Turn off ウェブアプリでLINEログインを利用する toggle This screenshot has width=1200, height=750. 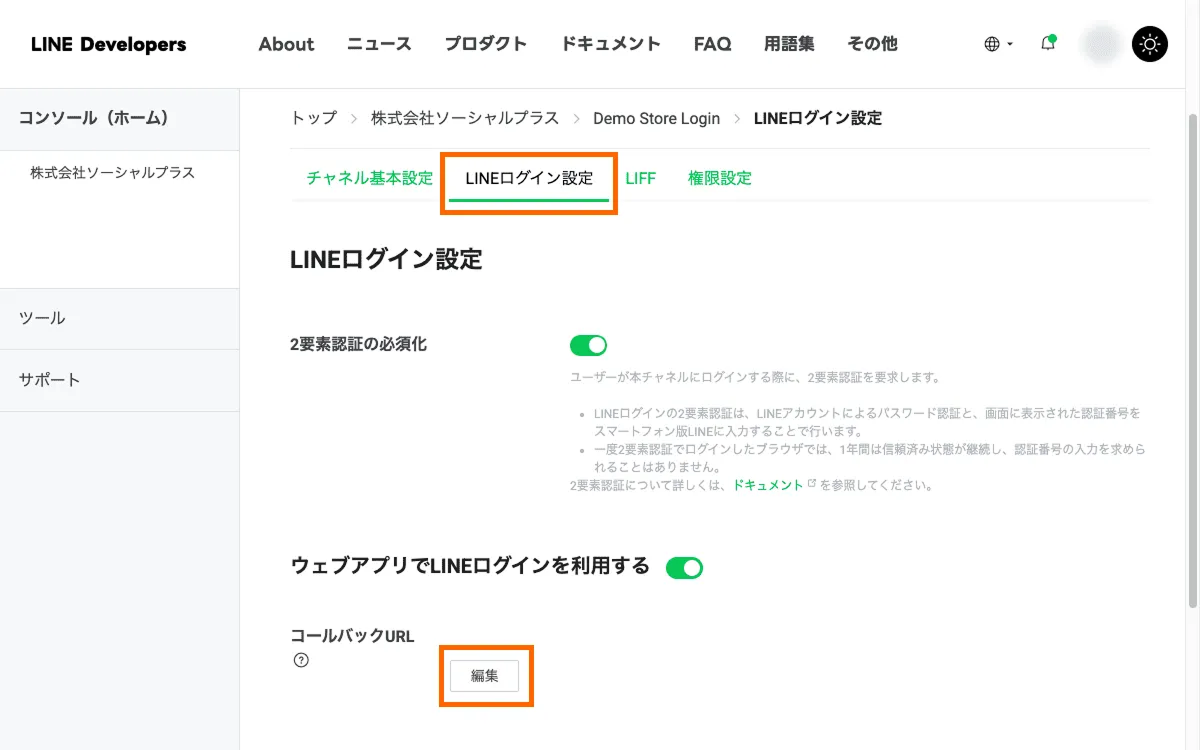(685, 568)
